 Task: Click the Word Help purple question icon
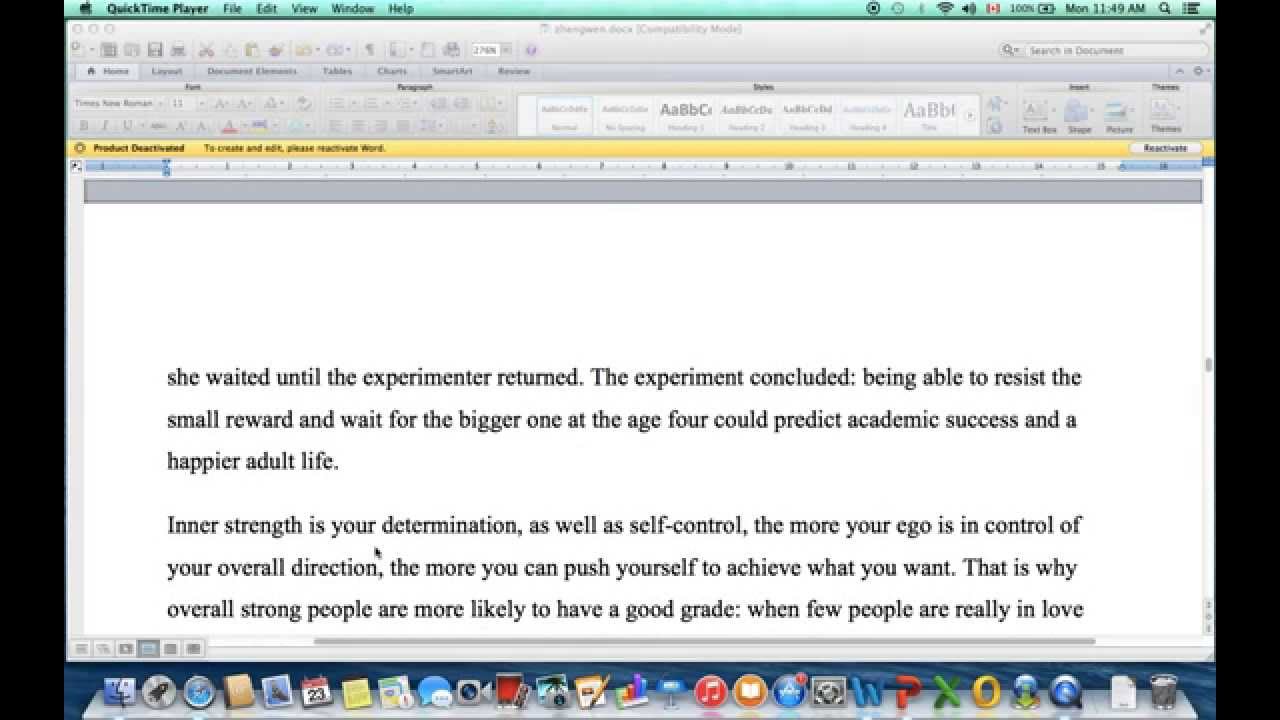531,50
